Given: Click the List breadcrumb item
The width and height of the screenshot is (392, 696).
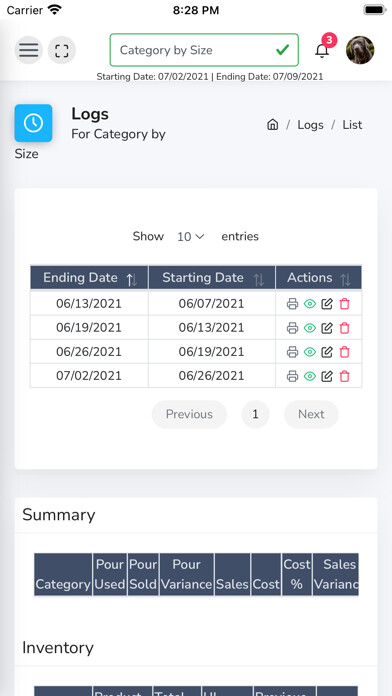Looking at the screenshot, I should (352, 125).
